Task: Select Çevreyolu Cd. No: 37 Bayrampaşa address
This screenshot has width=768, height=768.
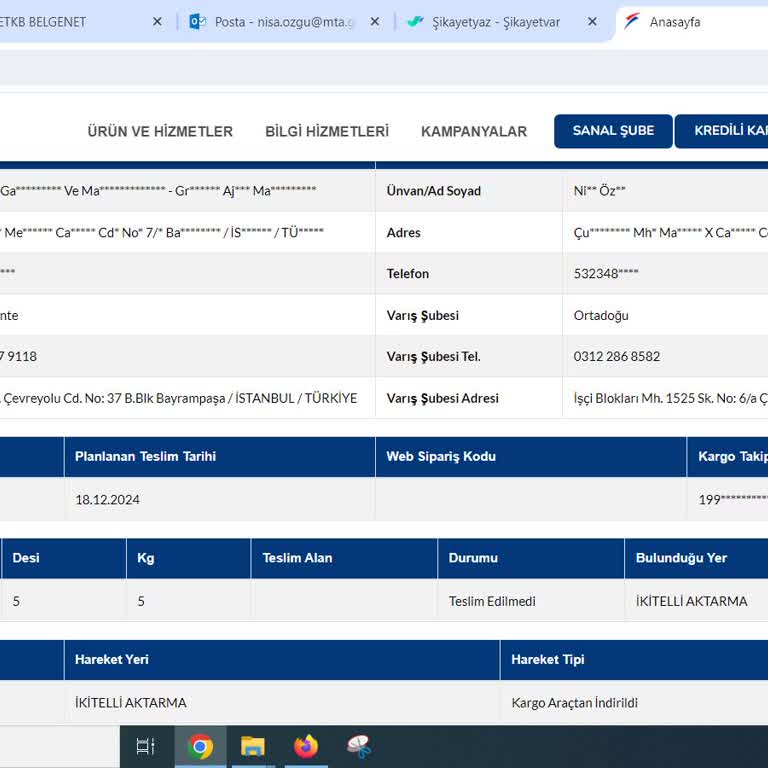Action: pyautogui.click(x=179, y=398)
